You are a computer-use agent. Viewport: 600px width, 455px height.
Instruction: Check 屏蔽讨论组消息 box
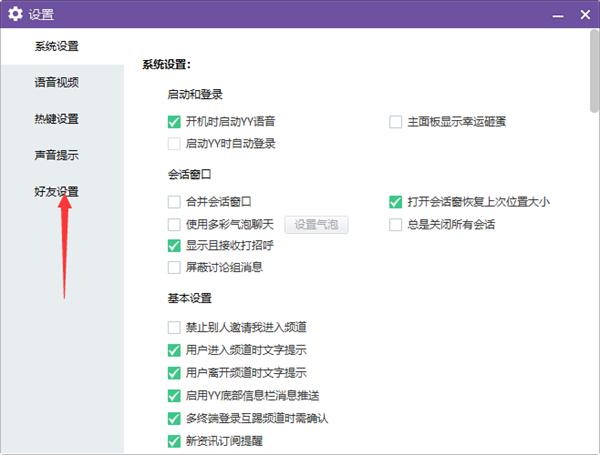(x=175, y=267)
